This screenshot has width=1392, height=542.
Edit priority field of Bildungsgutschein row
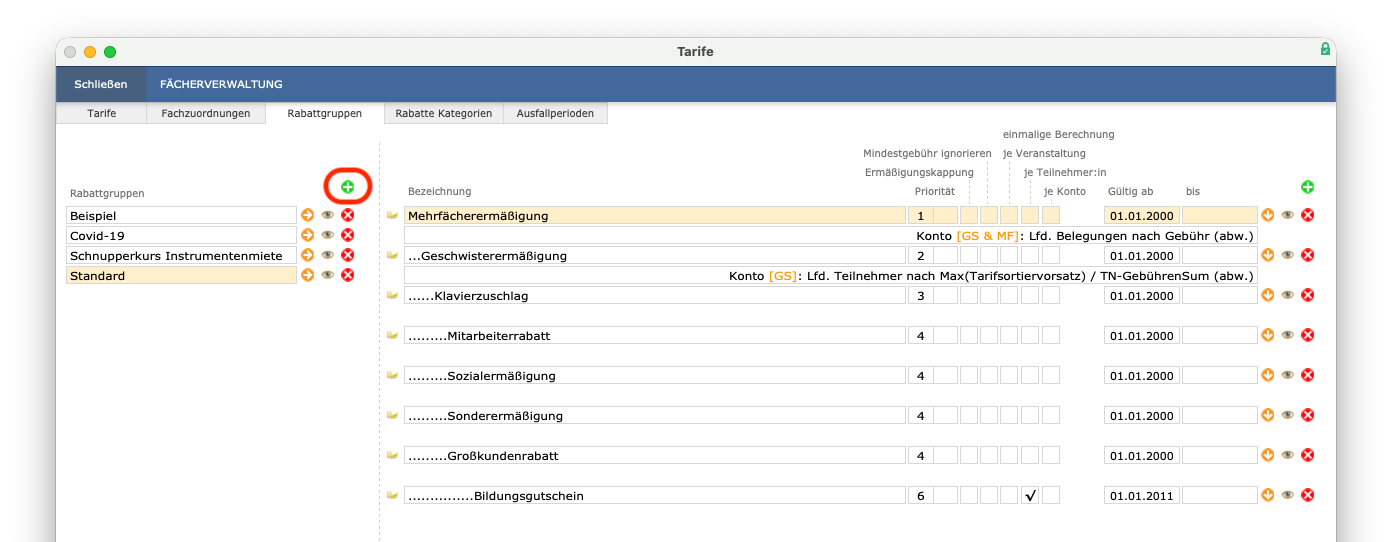[x=921, y=495]
